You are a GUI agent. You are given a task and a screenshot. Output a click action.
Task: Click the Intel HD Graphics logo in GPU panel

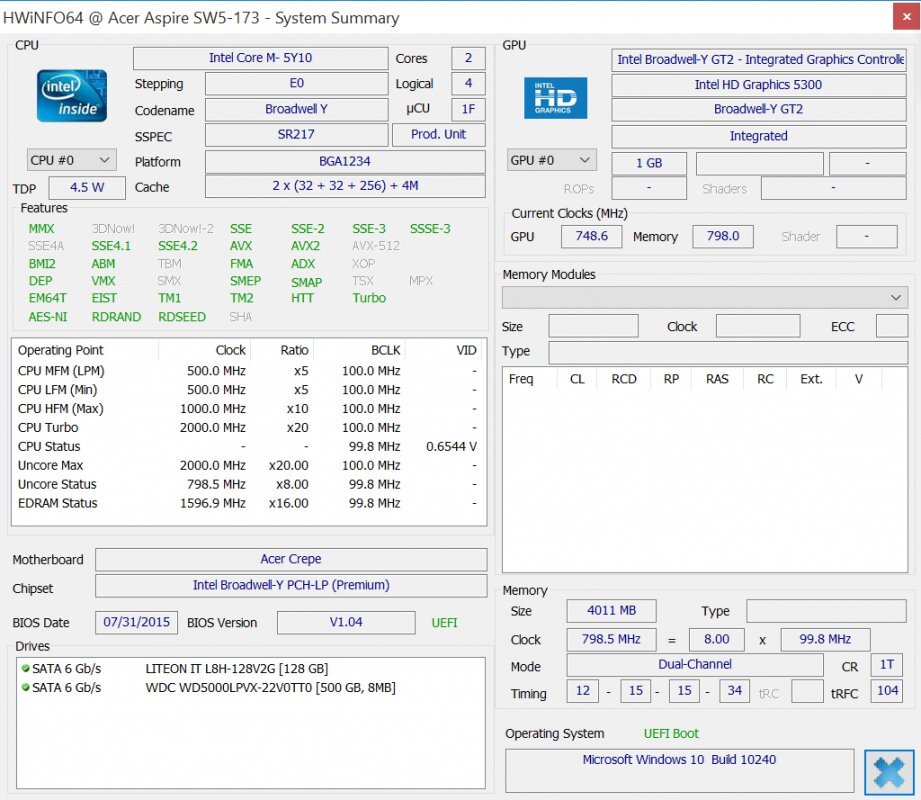[x=554, y=97]
